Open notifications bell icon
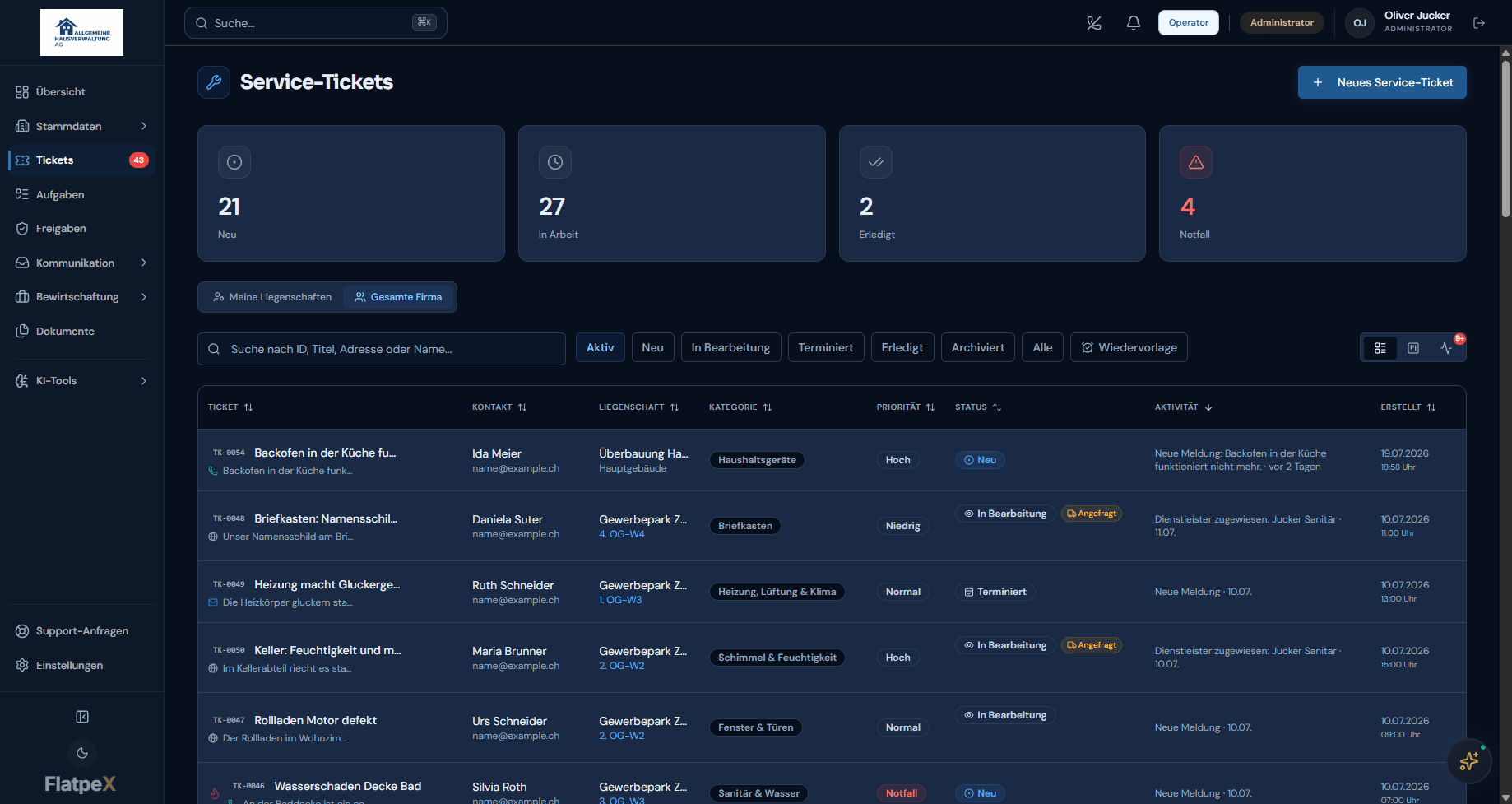This screenshot has width=1512, height=804. pos(1134,23)
